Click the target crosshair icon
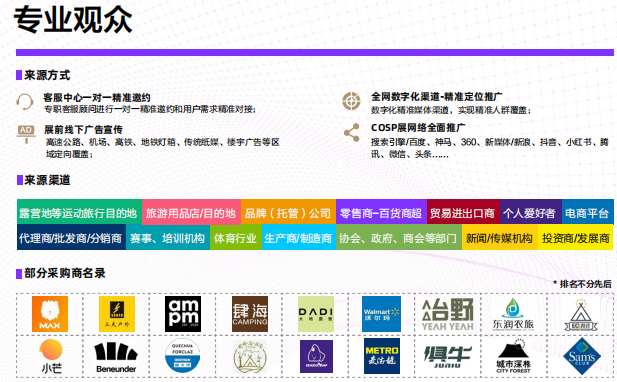Screen dimensions: 617x382 (351, 101)
